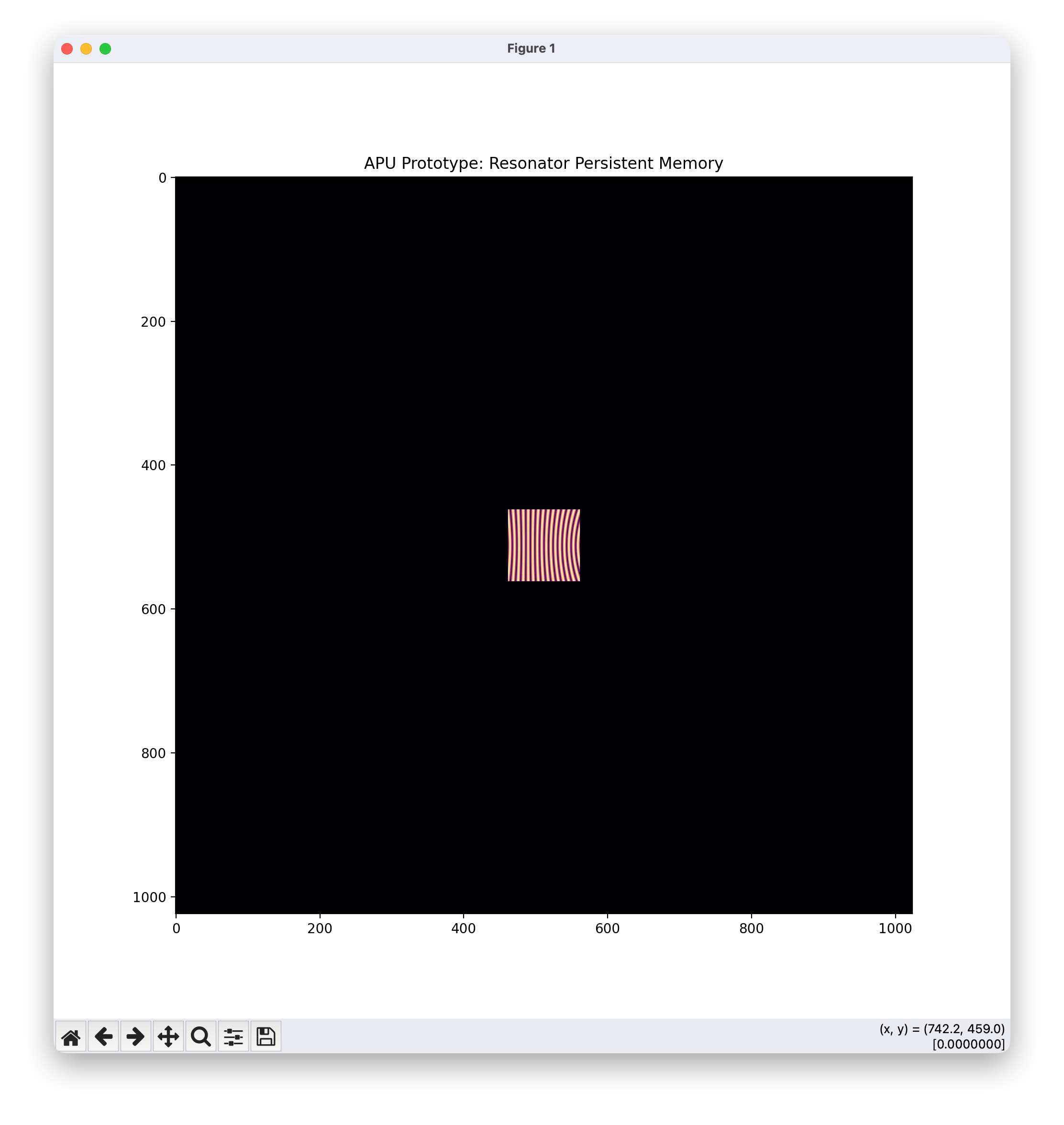Image resolution: width=1064 pixels, height=1125 pixels.
Task: Minimize the Figure 1 window
Action: tap(86, 49)
